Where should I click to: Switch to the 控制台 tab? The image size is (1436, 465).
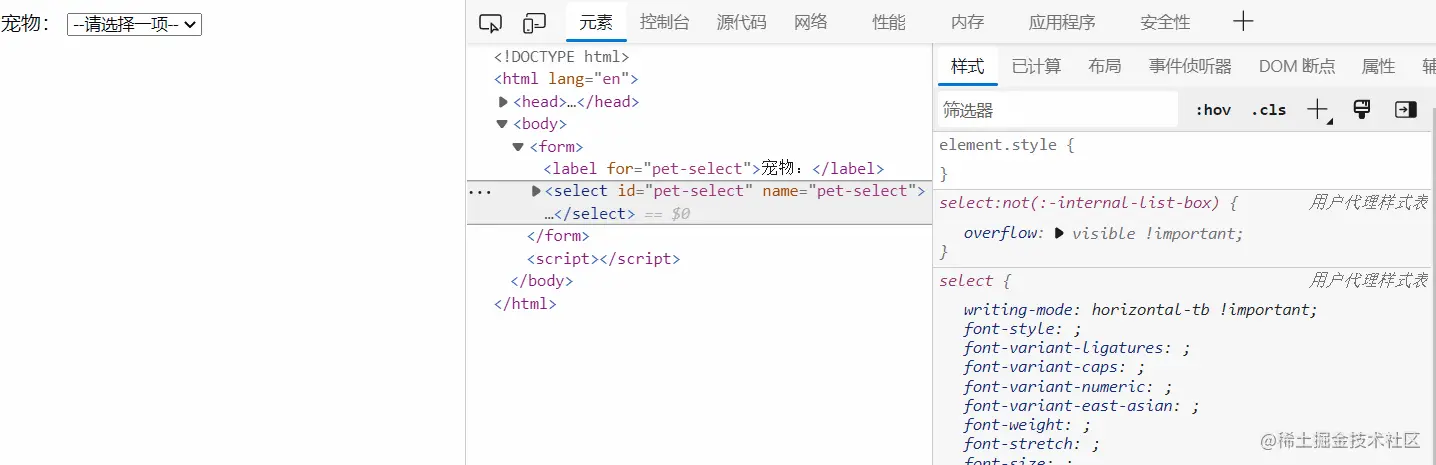(665, 22)
